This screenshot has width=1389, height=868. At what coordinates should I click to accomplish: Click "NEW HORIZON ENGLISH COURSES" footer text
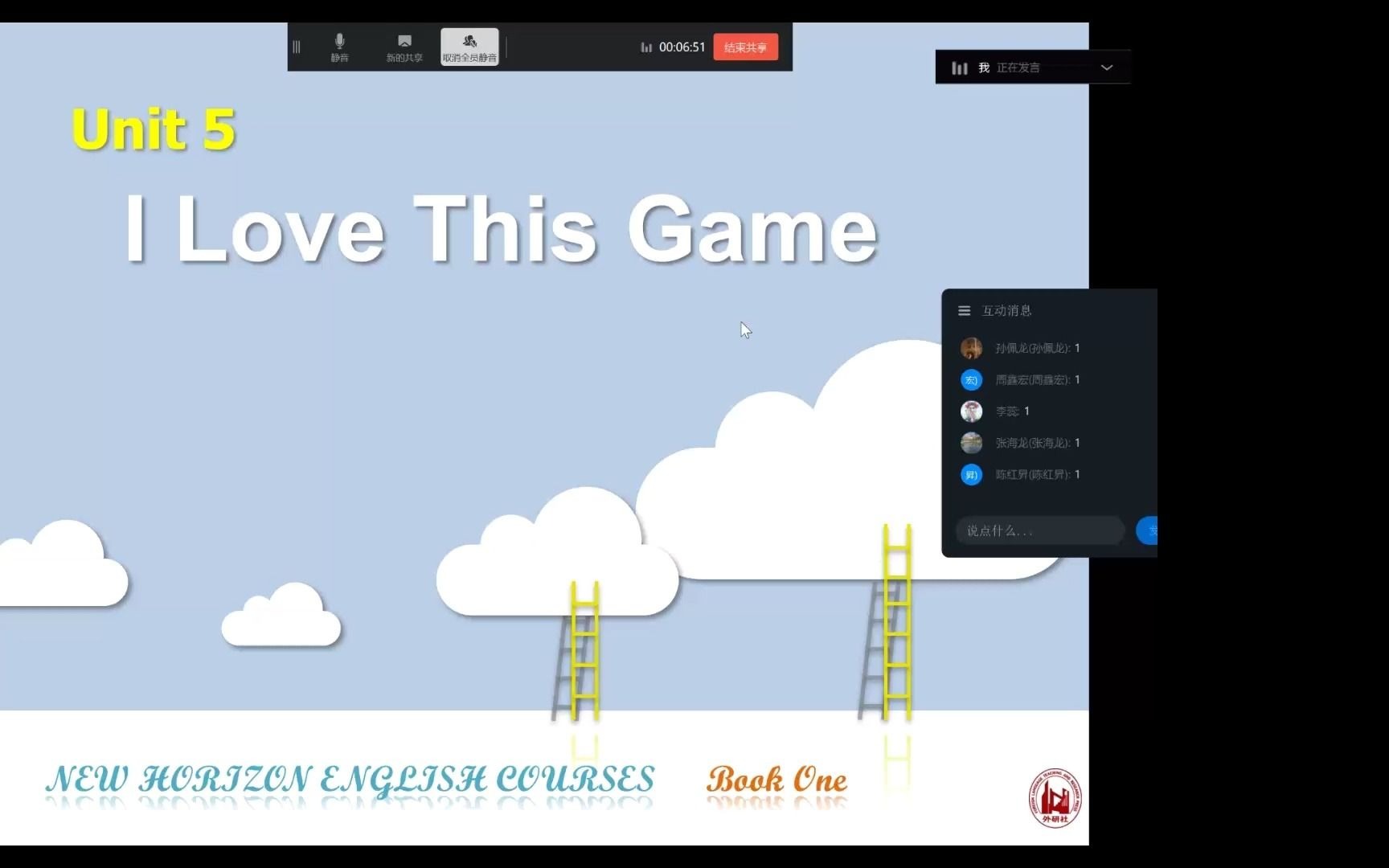(x=350, y=779)
